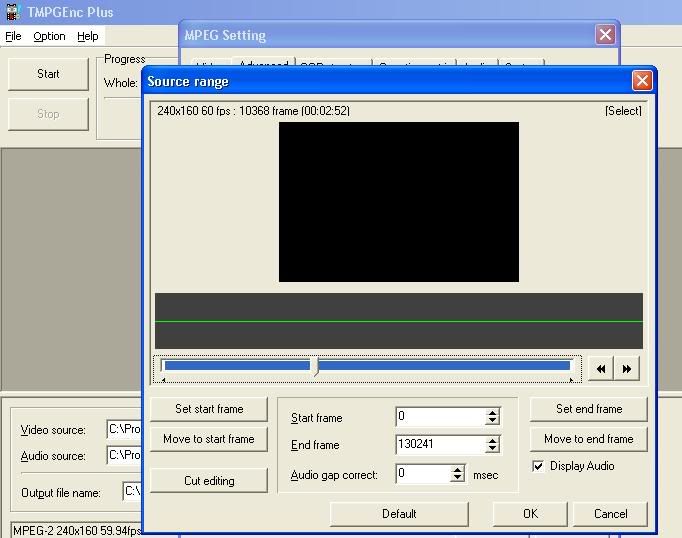The image size is (682, 538).
Task: Open the Option menu
Action: click(x=49, y=36)
